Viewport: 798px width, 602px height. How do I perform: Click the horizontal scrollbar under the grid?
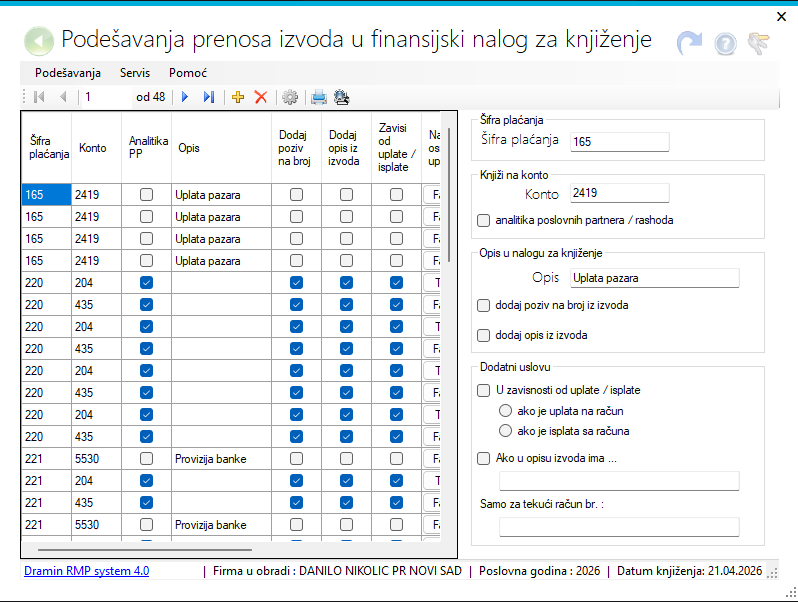click(145, 550)
